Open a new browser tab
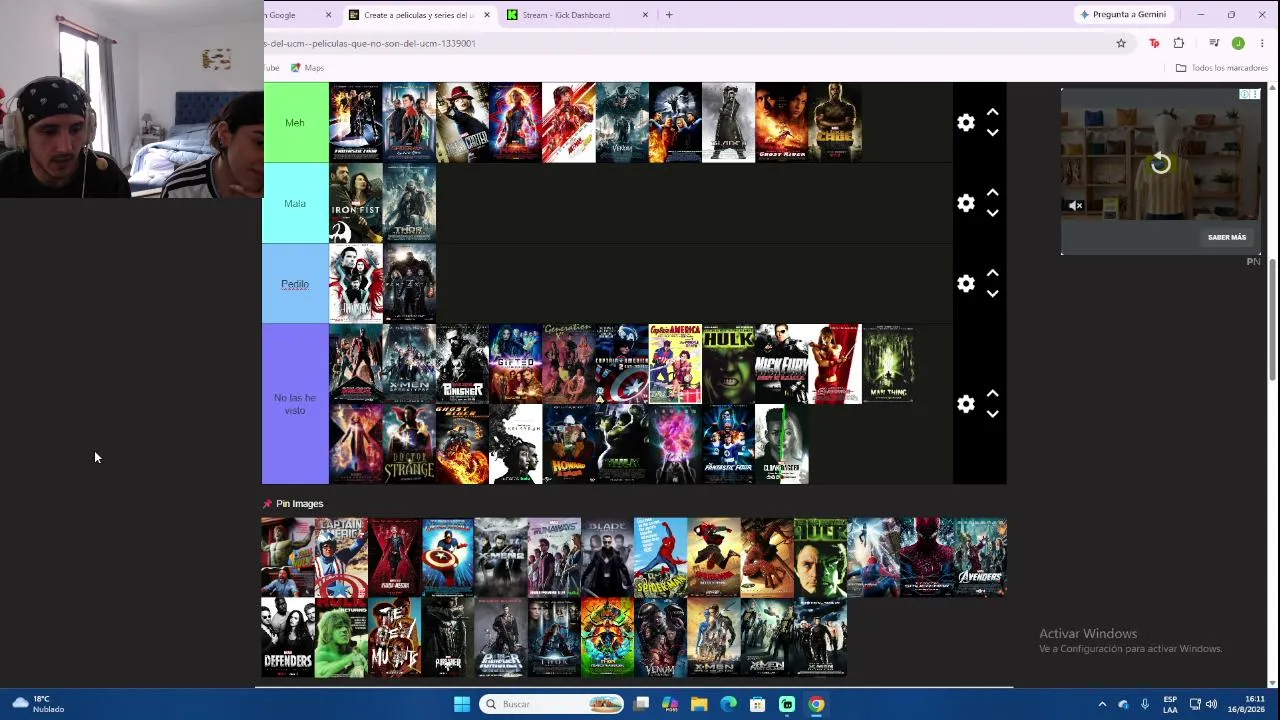This screenshot has width=1280, height=720. point(669,15)
